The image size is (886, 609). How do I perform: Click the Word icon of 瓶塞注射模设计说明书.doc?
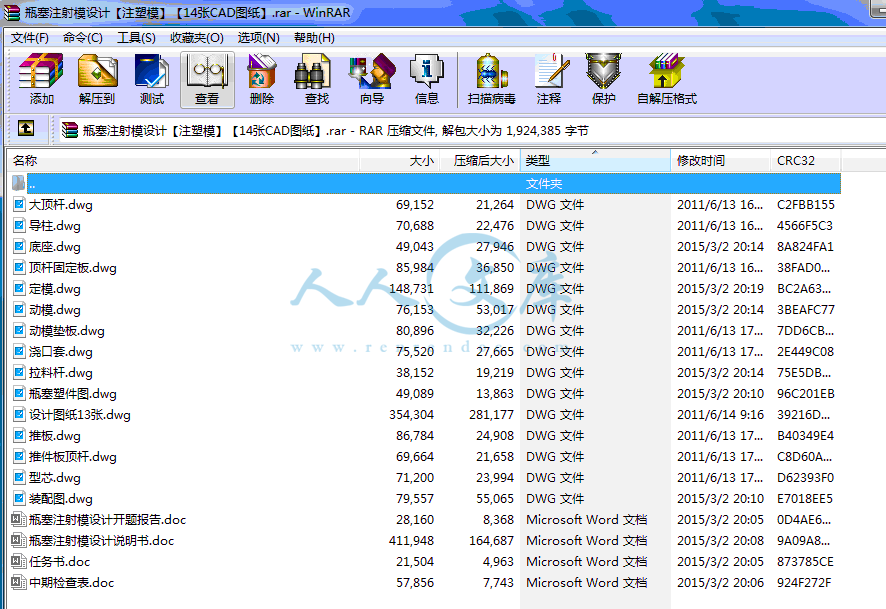click(19, 541)
